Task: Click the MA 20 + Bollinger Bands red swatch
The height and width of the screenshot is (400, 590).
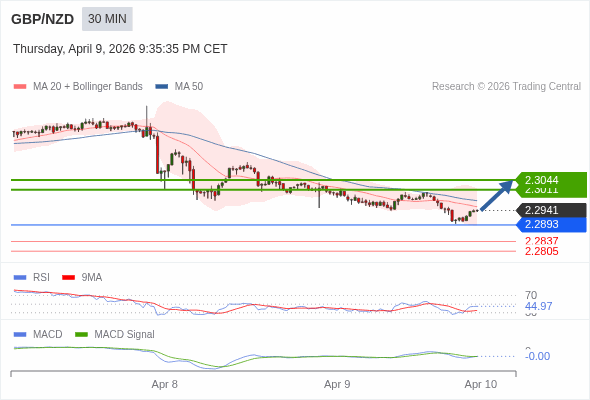Action: tap(20, 87)
